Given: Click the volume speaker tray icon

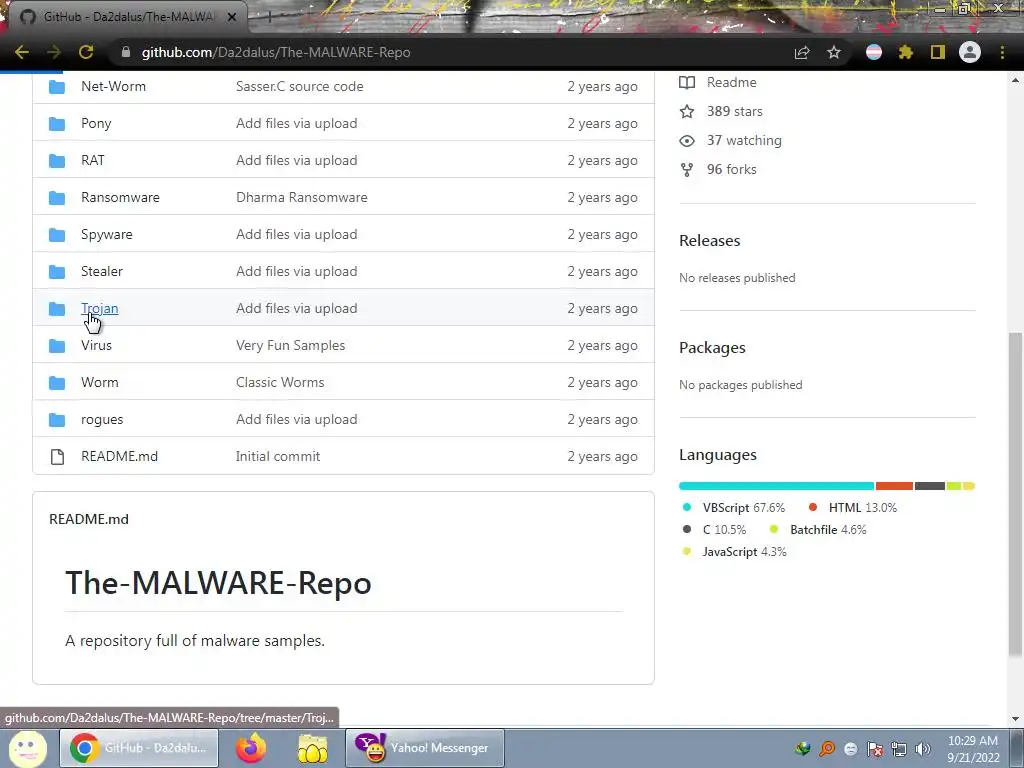Looking at the screenshot, I should tap(923, 749).
